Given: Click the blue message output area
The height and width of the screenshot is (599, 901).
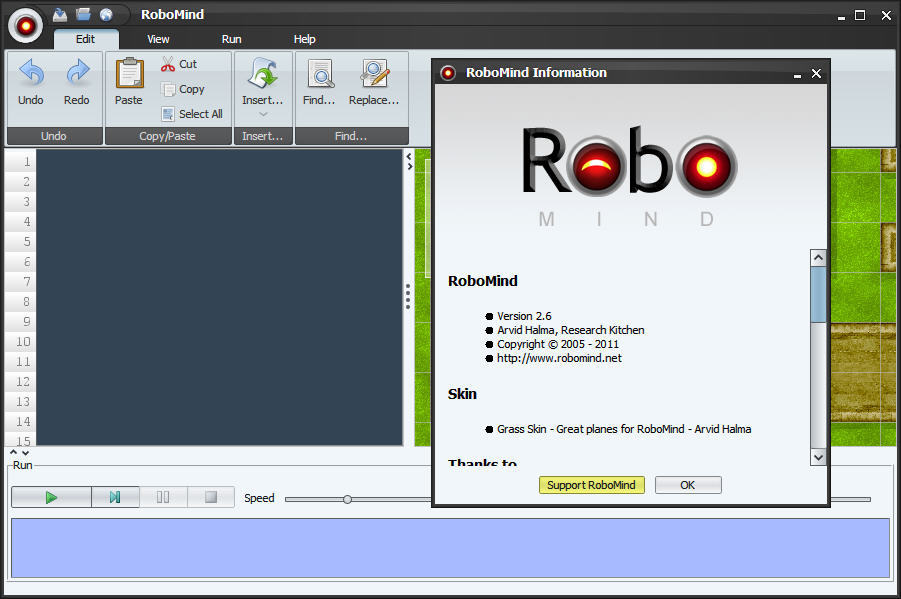Looking at the screenshot, I should (x=450, y=548).
